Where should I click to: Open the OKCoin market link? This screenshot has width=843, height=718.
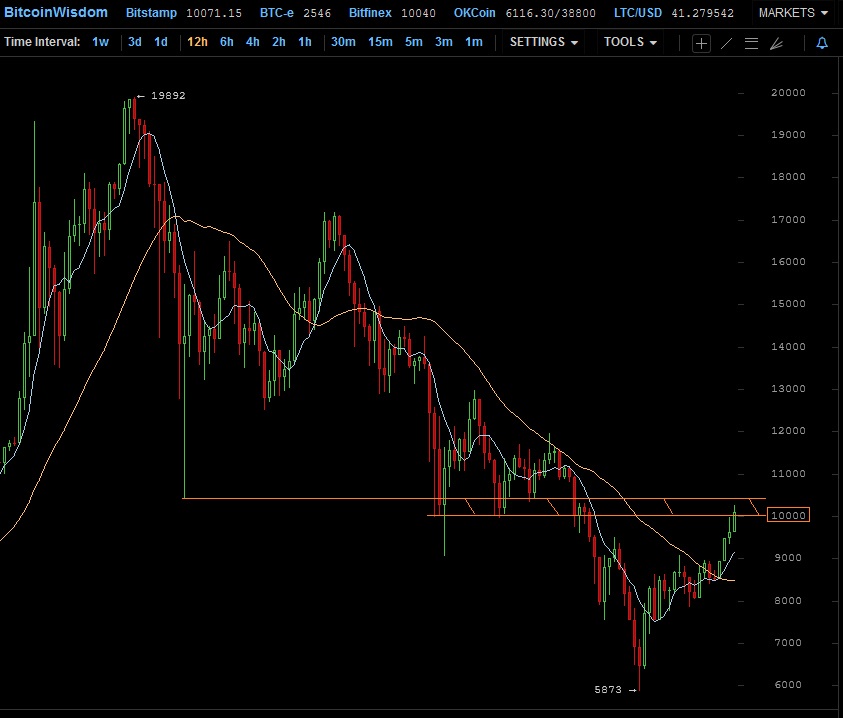(x=474, y=13)
